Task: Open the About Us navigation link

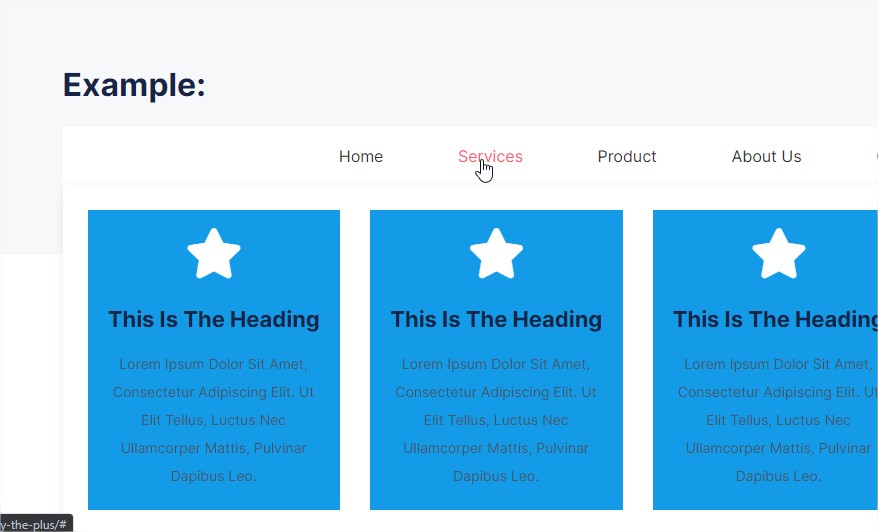Action: coord(766,157)
